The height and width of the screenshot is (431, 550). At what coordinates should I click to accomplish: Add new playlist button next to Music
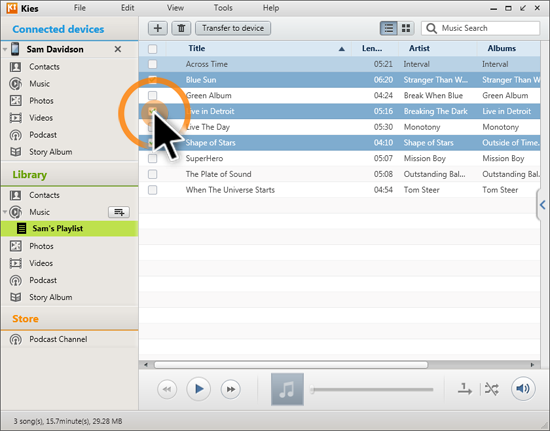coord(119,212)
